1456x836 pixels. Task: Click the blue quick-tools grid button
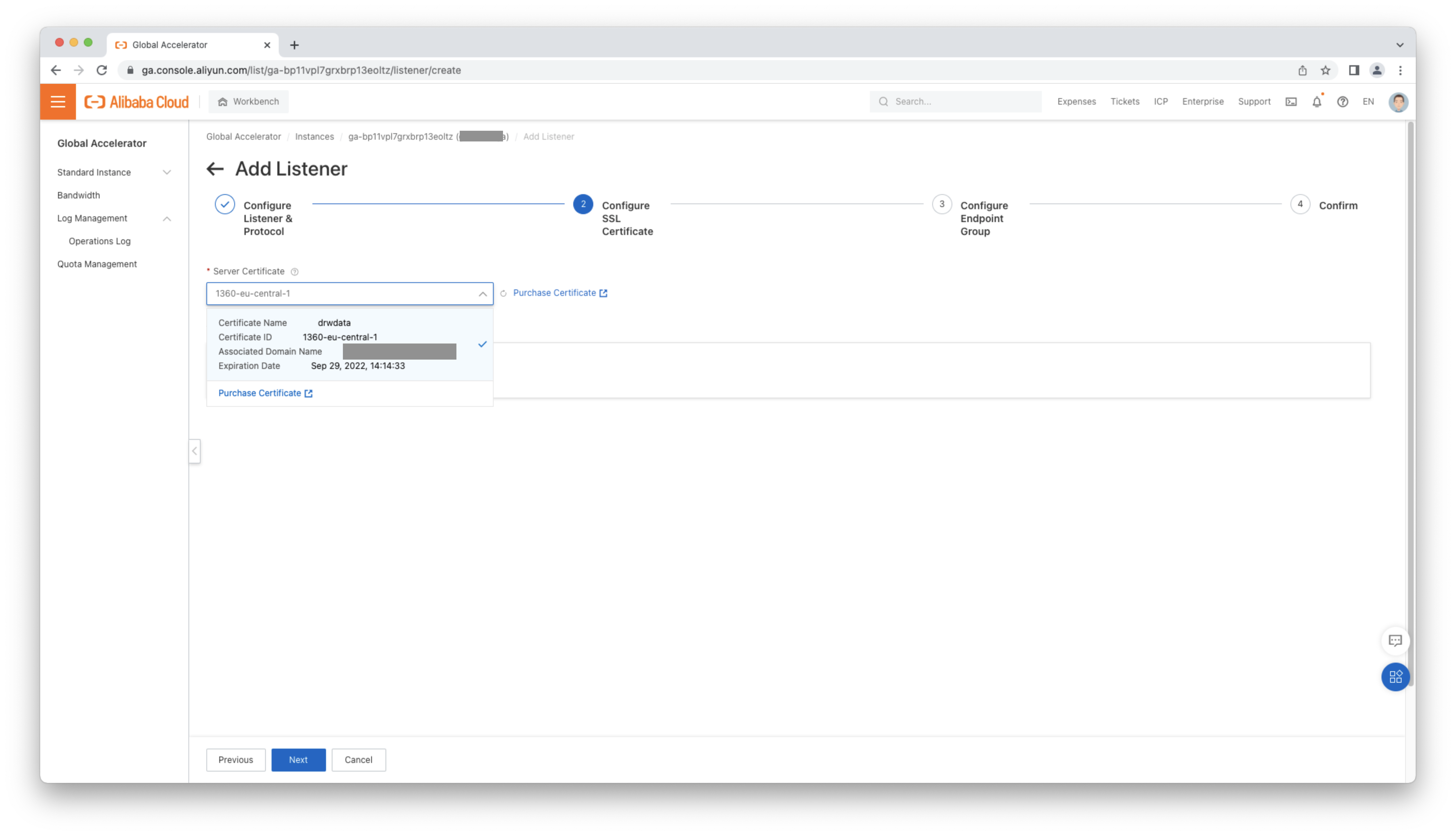pos(1395,677)
